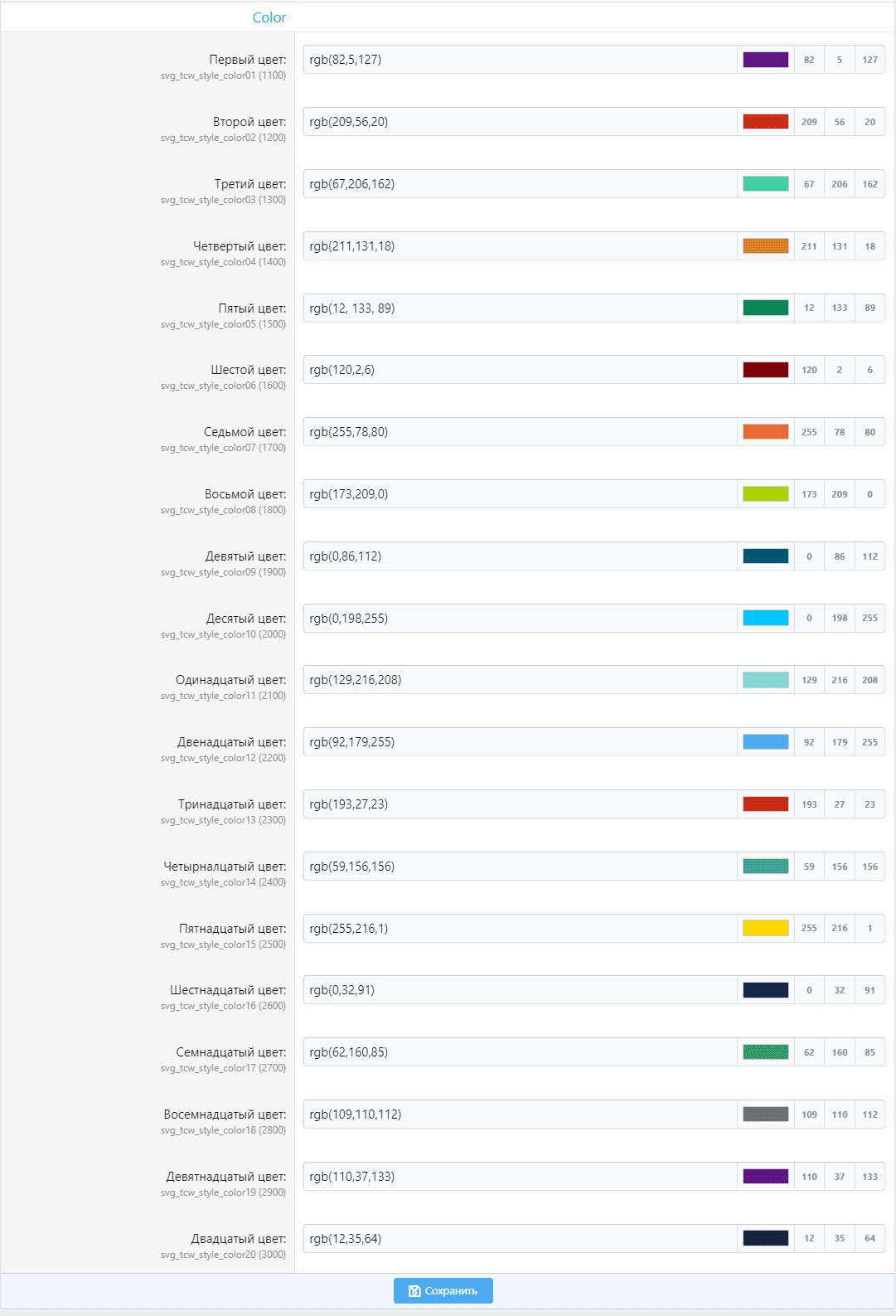Click the dark maroon Шестой цвет swatch

tap(765, 370)
